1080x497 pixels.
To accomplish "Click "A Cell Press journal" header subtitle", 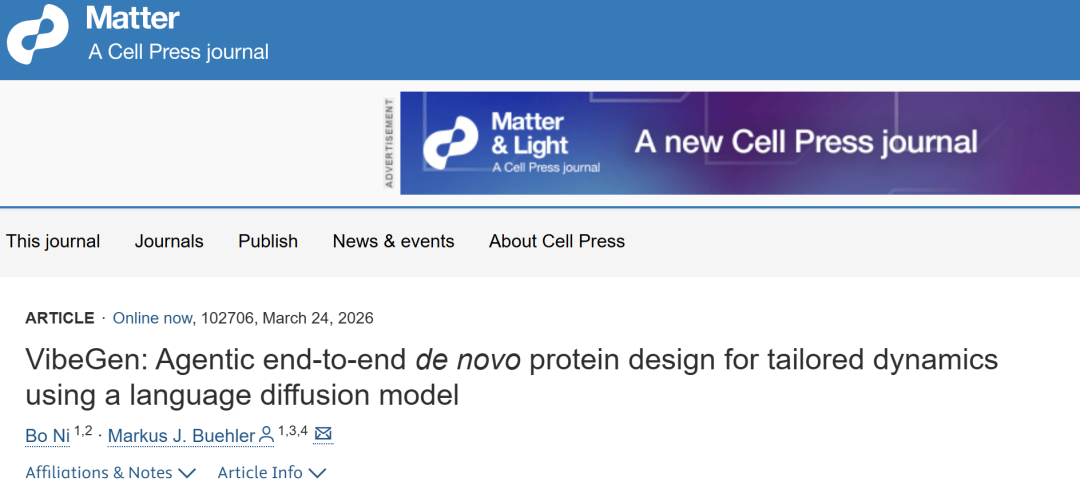I will click(178, 52).
